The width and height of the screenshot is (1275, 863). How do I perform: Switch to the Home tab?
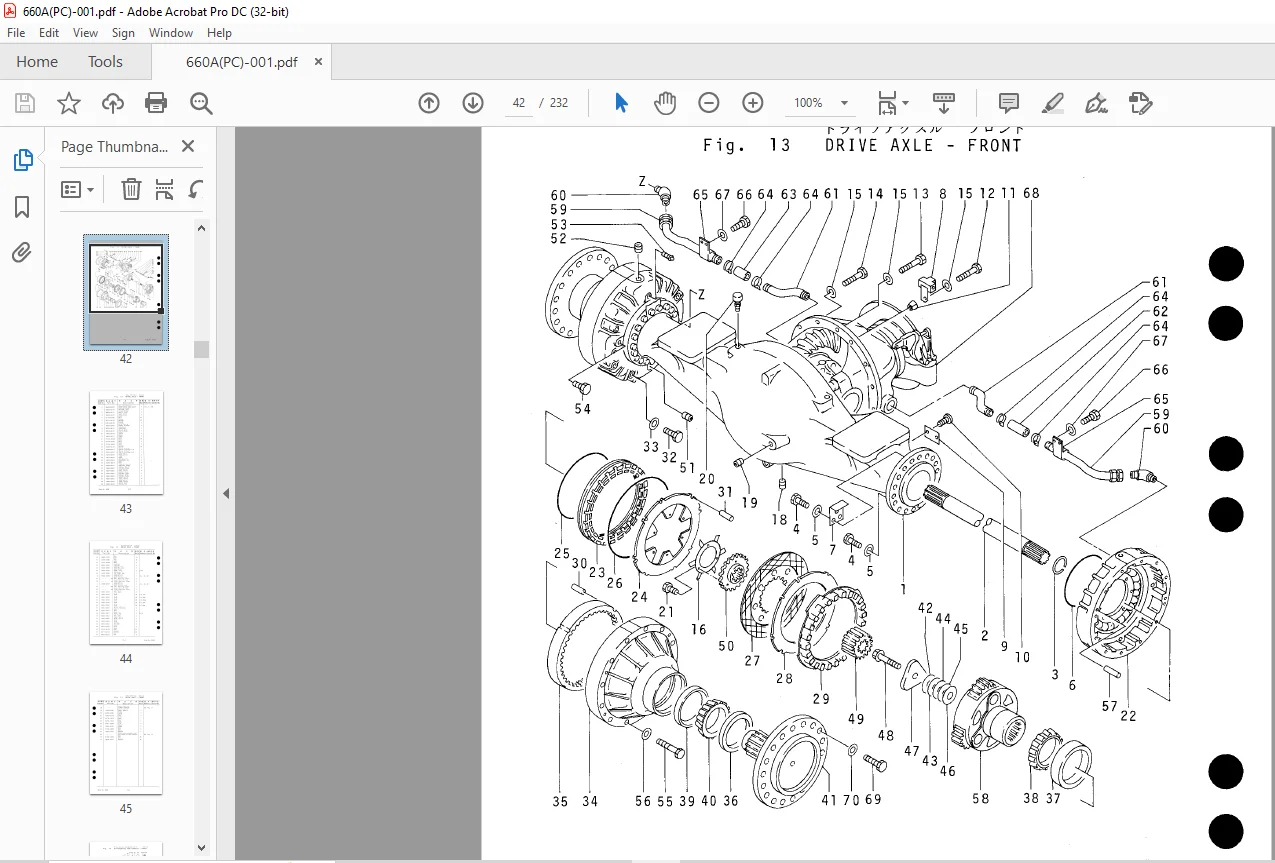click(37, 61)
